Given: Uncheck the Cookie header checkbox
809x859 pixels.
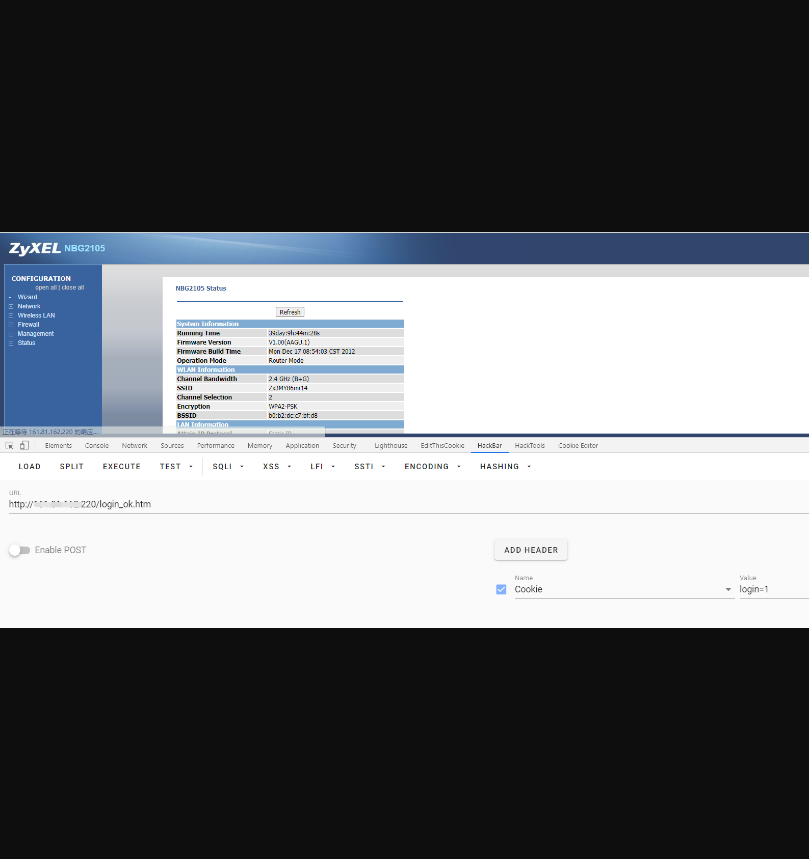Looking at the screenshot, I should click(x=501, y=590).
